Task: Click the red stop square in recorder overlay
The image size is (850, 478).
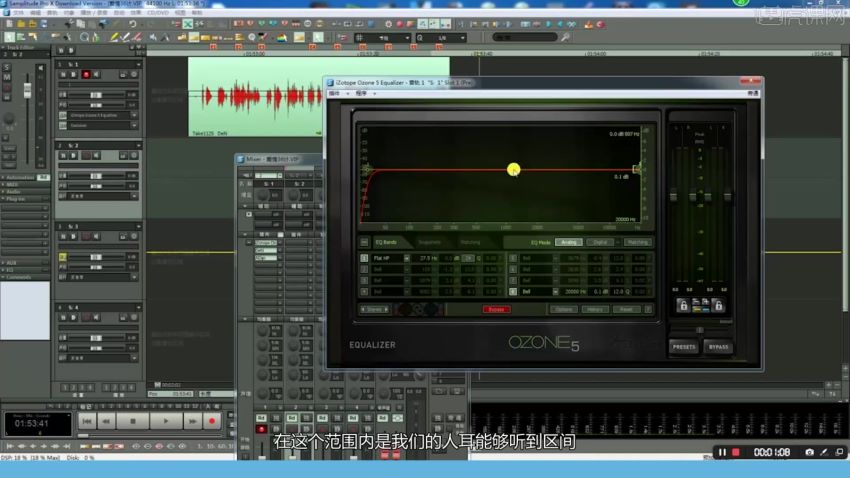Action: 736,452
